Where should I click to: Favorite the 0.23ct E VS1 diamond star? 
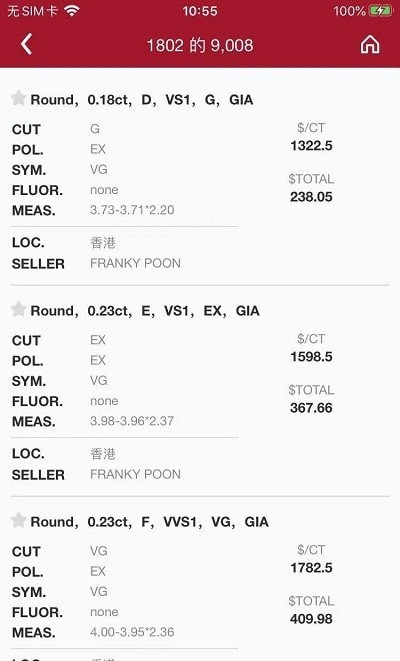[x=18, y=309]
